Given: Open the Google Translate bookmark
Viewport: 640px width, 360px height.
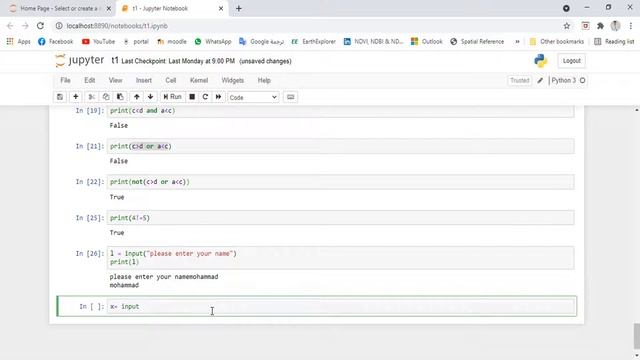Looking at the screenshot, I should [x=261, y=42].
